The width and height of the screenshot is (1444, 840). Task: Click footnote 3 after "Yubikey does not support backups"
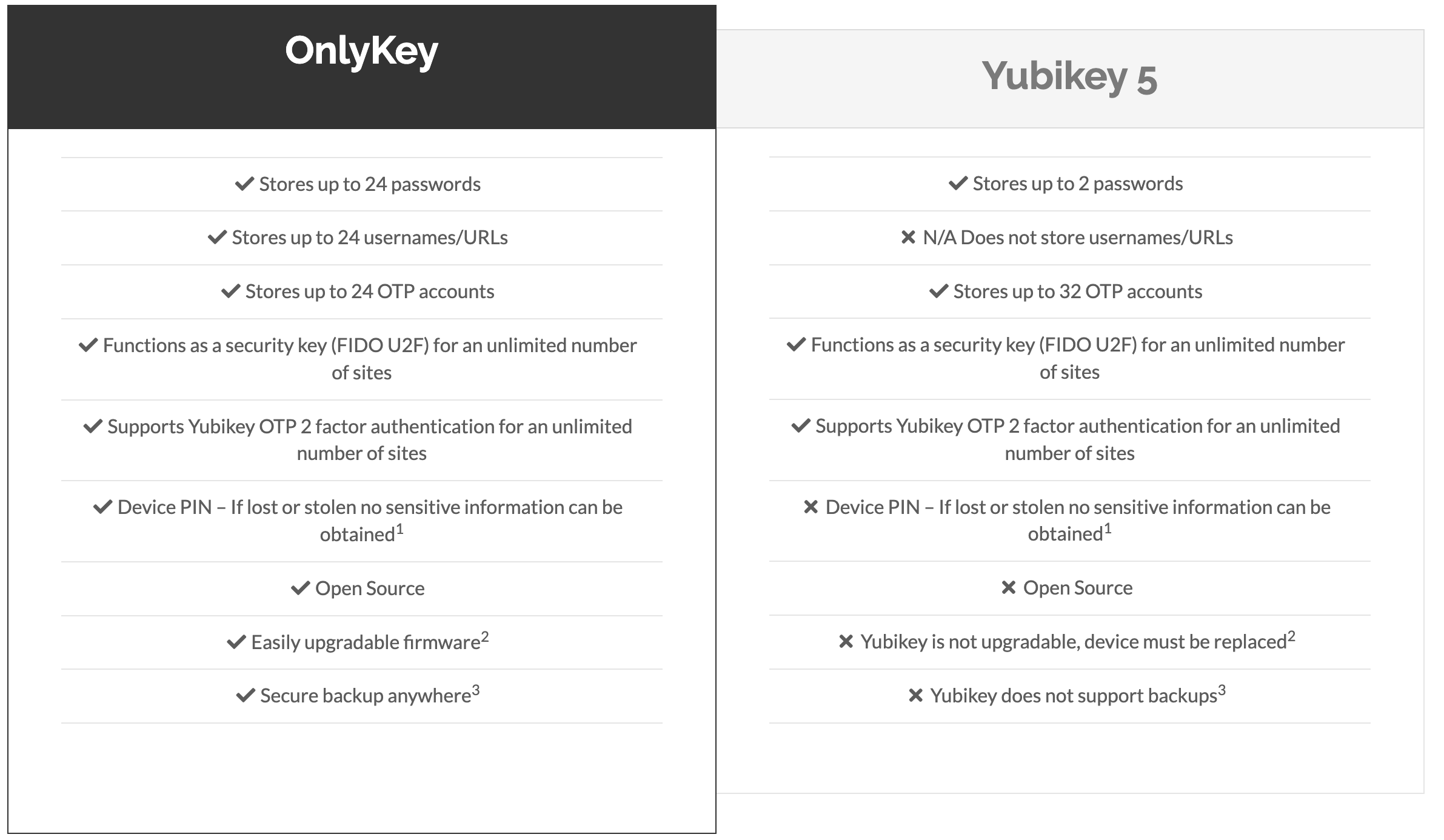click(1222, 690)
